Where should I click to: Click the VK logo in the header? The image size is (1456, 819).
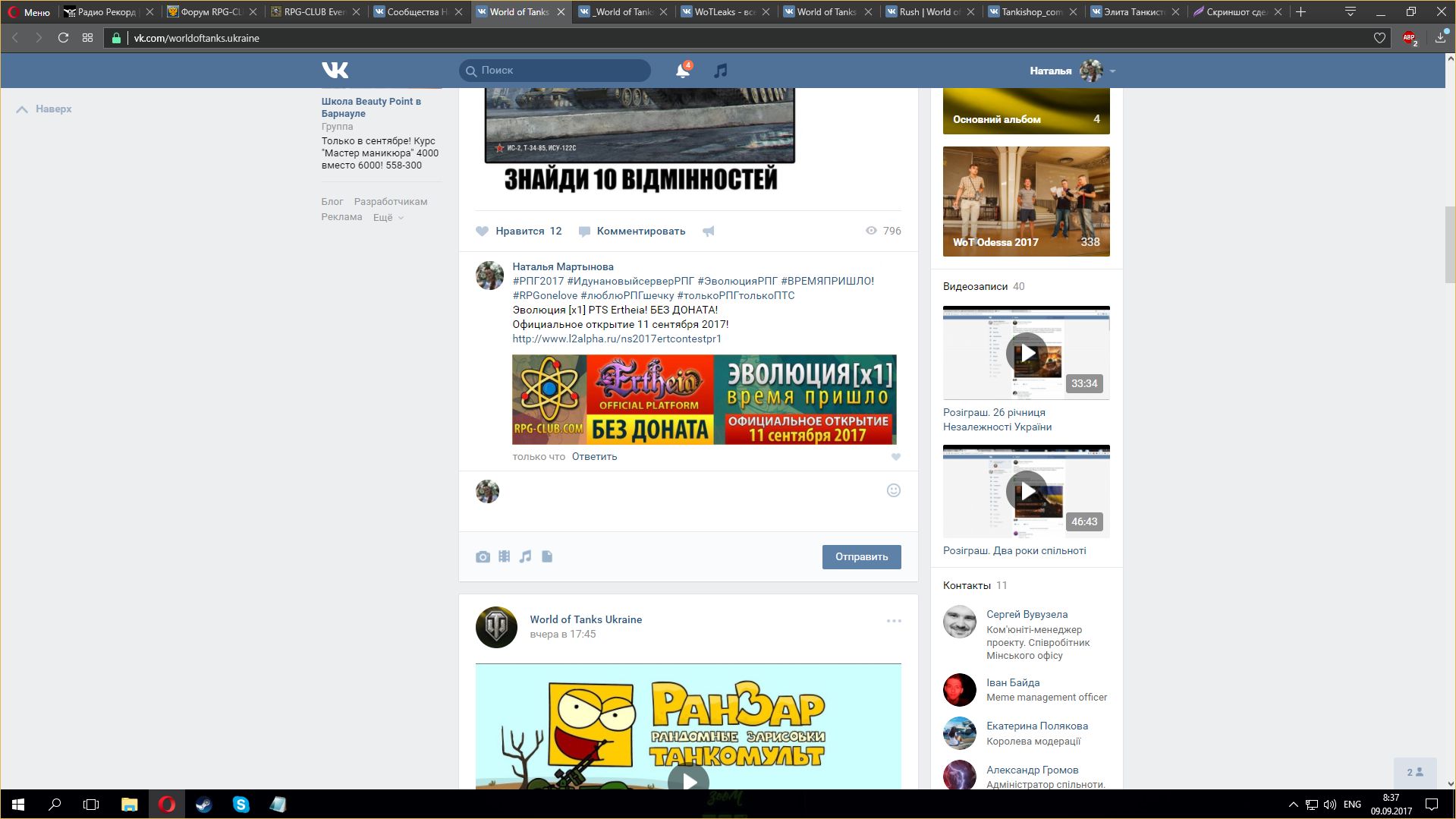coord(335,70)
